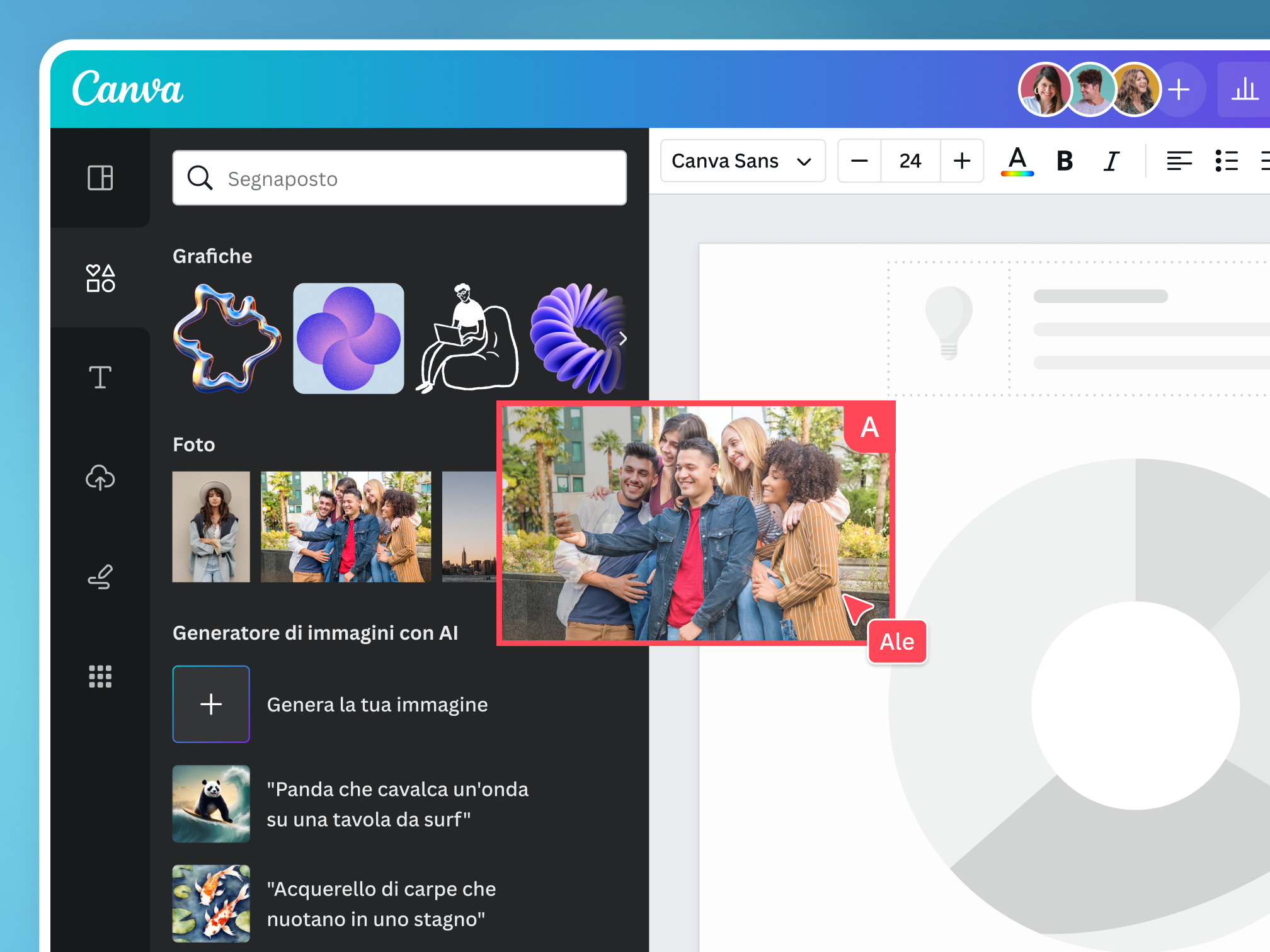Toggle bold formatting
1270x952 pixels.
click(1065, 161)
